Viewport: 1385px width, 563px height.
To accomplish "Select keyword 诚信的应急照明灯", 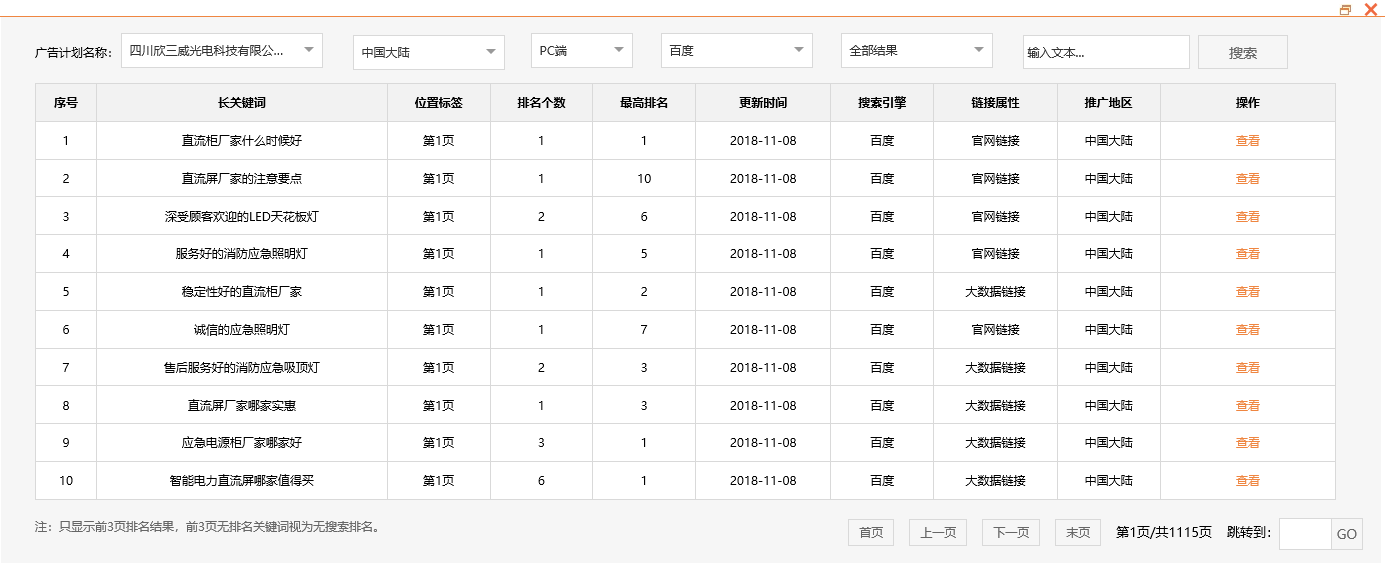I will coord(242,330).
